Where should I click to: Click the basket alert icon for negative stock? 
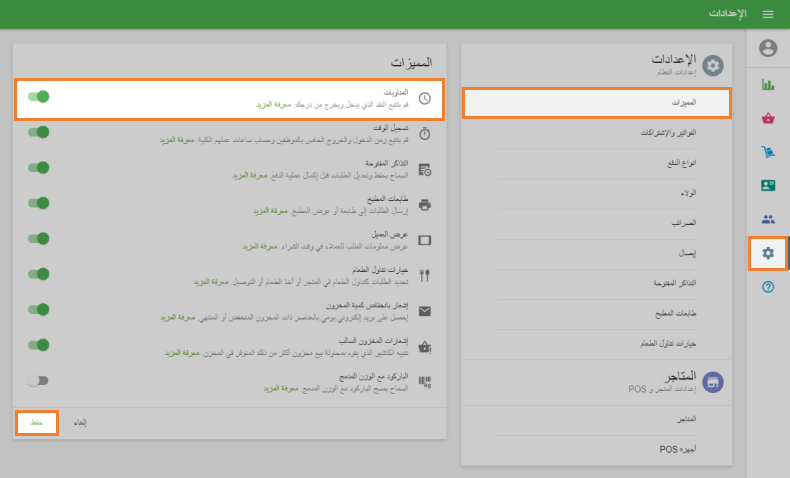(425, 347)
